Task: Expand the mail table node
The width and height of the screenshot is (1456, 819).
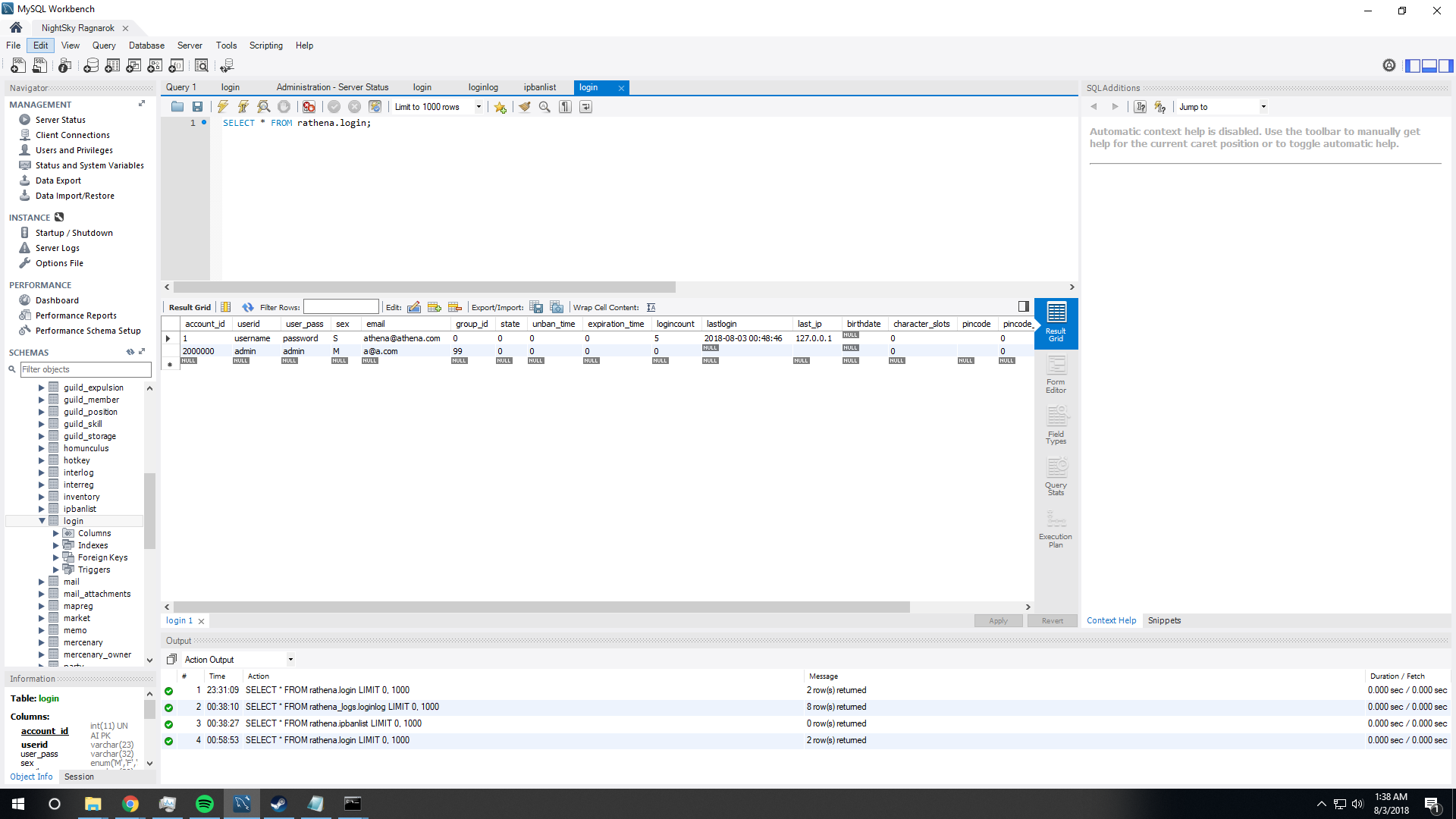Action: 42,582
